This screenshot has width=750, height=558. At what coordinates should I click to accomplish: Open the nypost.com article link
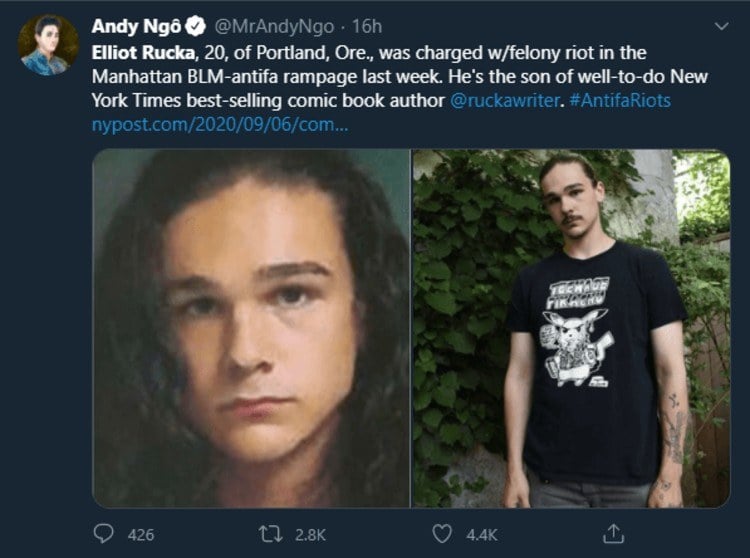tap(220, 124)
